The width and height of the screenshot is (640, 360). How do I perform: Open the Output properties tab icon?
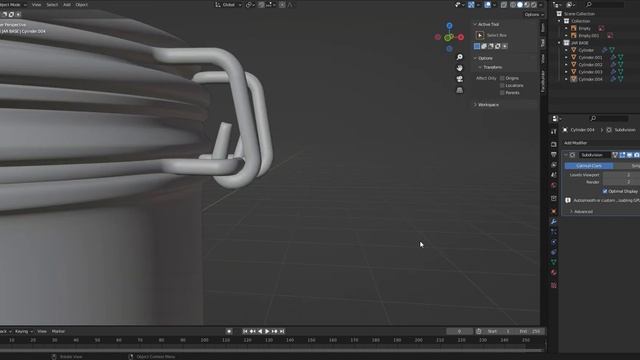[553, 155]
